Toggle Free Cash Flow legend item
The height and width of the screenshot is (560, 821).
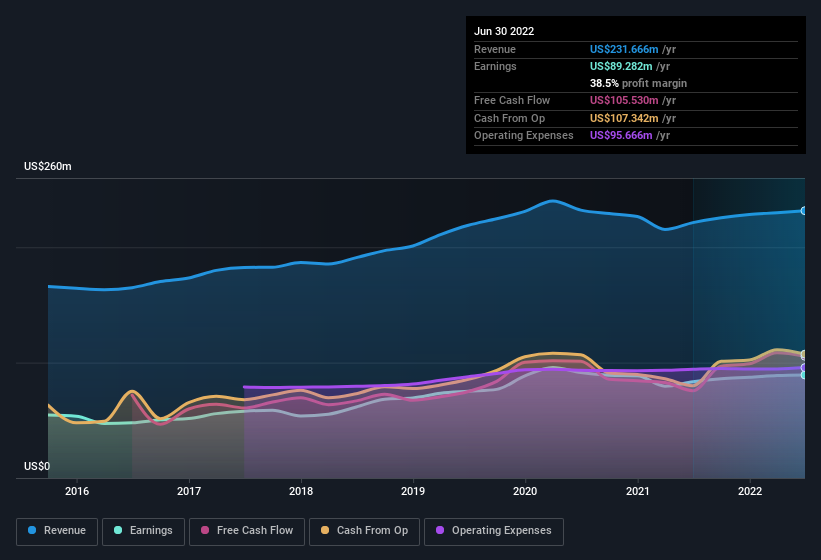[x=248, y=531]
